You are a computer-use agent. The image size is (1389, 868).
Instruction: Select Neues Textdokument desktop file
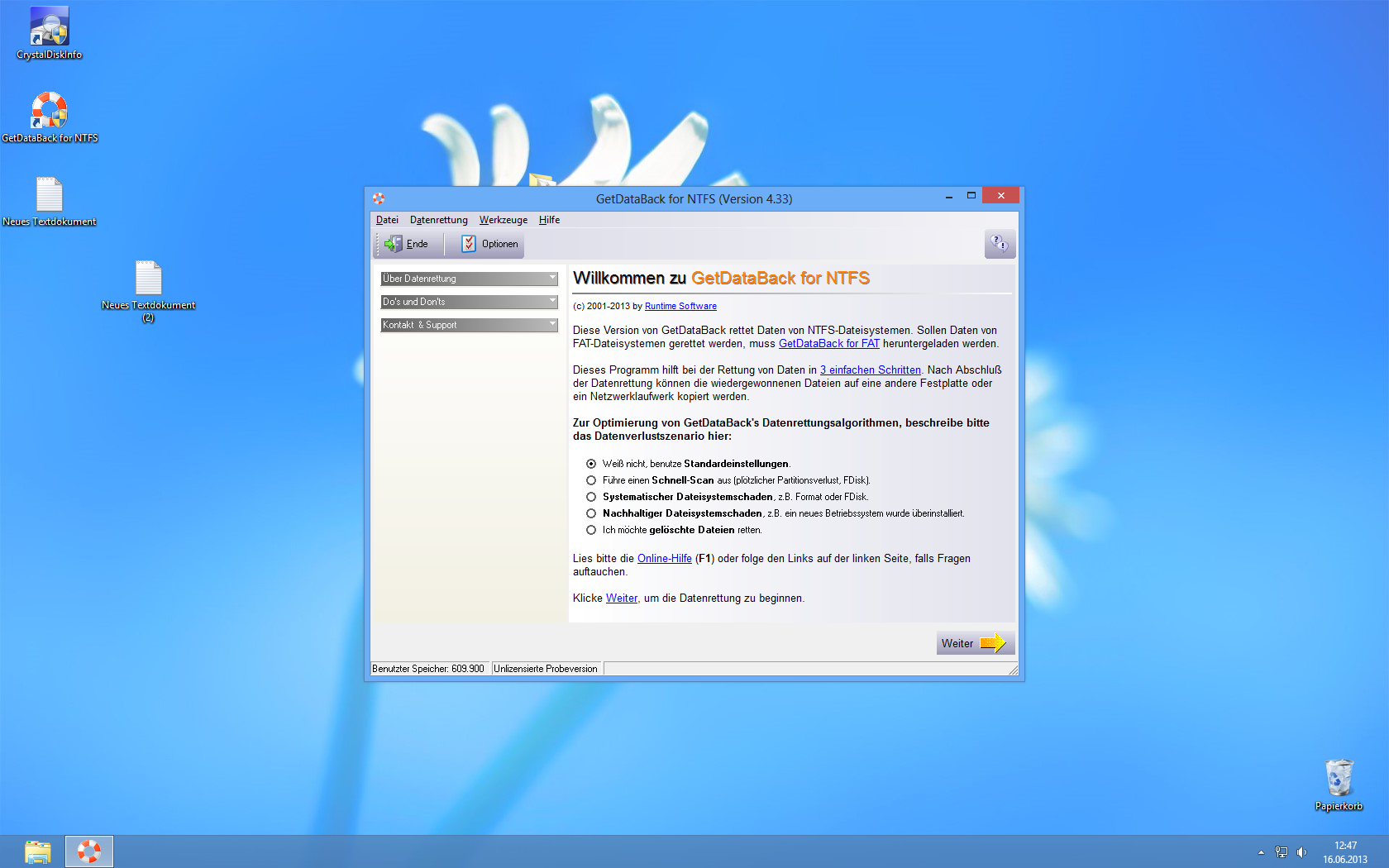pyautogui.click(x=50, y=201)
